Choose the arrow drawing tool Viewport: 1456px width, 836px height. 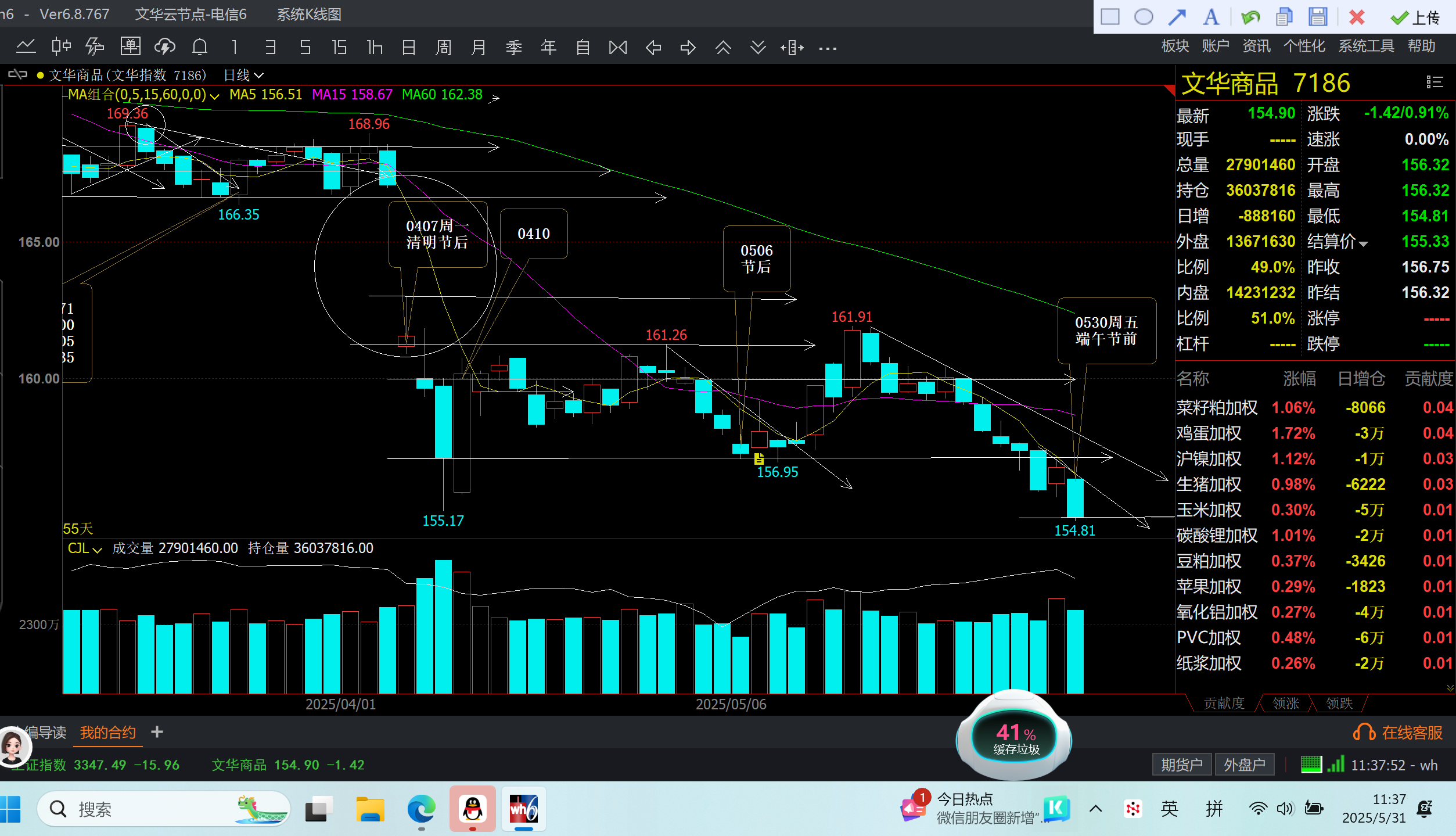point(1177,17)
